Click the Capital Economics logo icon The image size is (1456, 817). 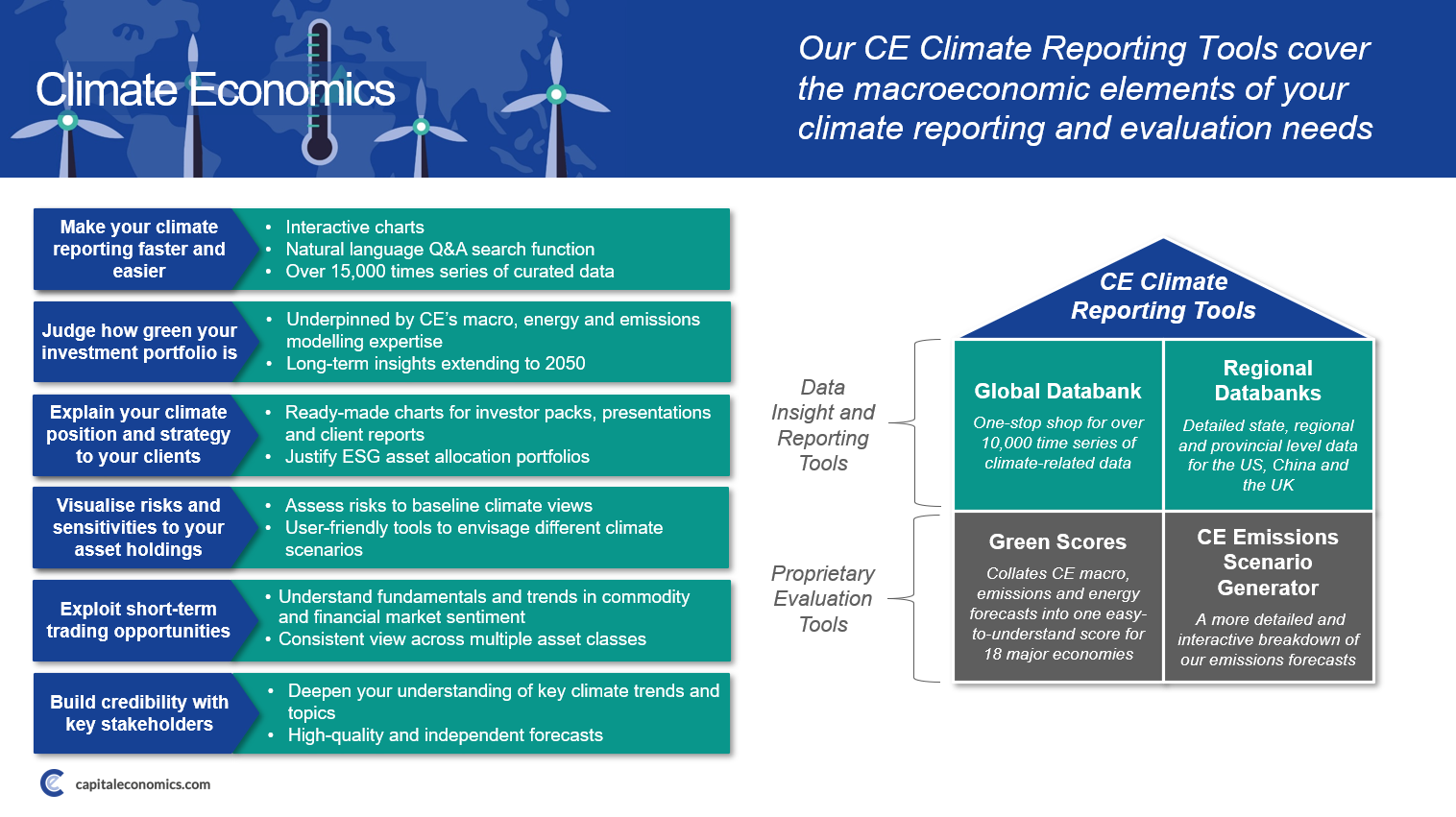pos(53,783)
